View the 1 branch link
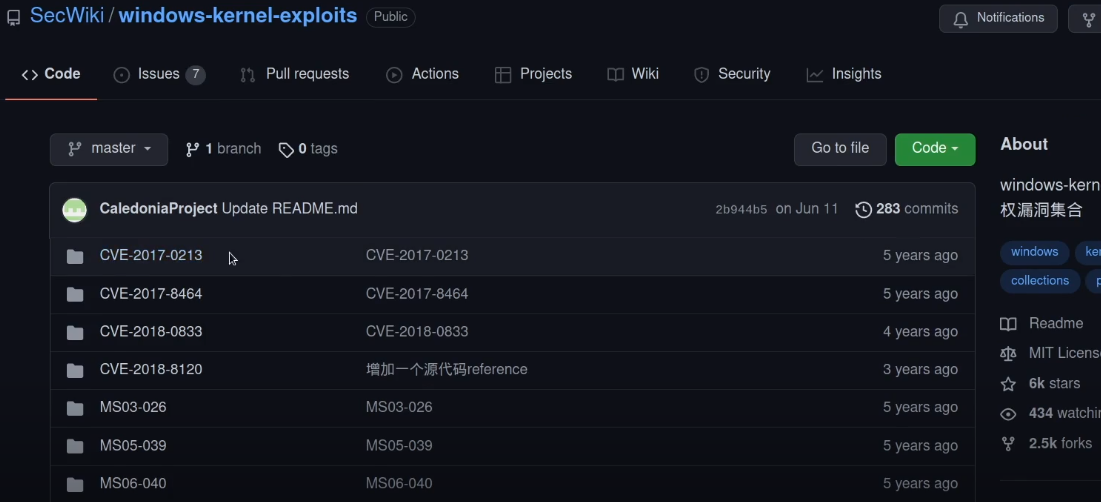Screen dimensions: 1101x502 [223, 149]
